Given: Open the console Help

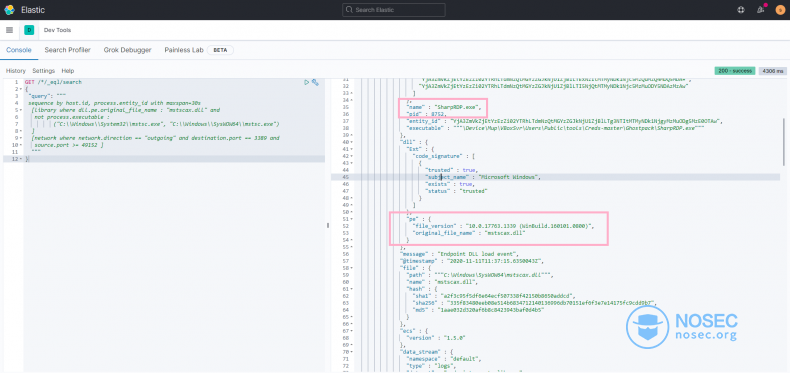Looking at the screenshot, I should pos(68,71).
